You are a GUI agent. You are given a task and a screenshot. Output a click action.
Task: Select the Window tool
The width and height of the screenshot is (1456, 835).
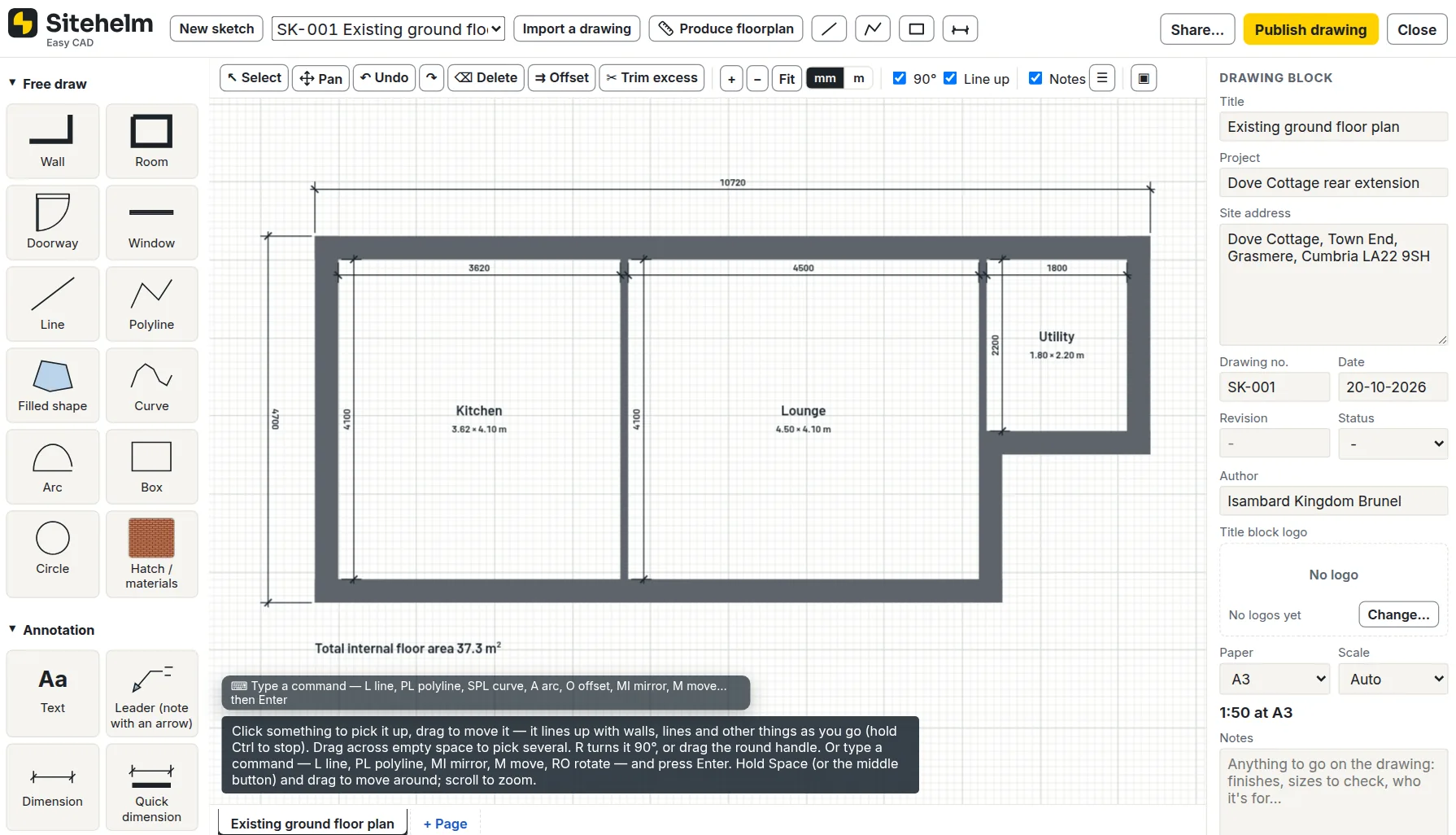click(x=151, y=222)
